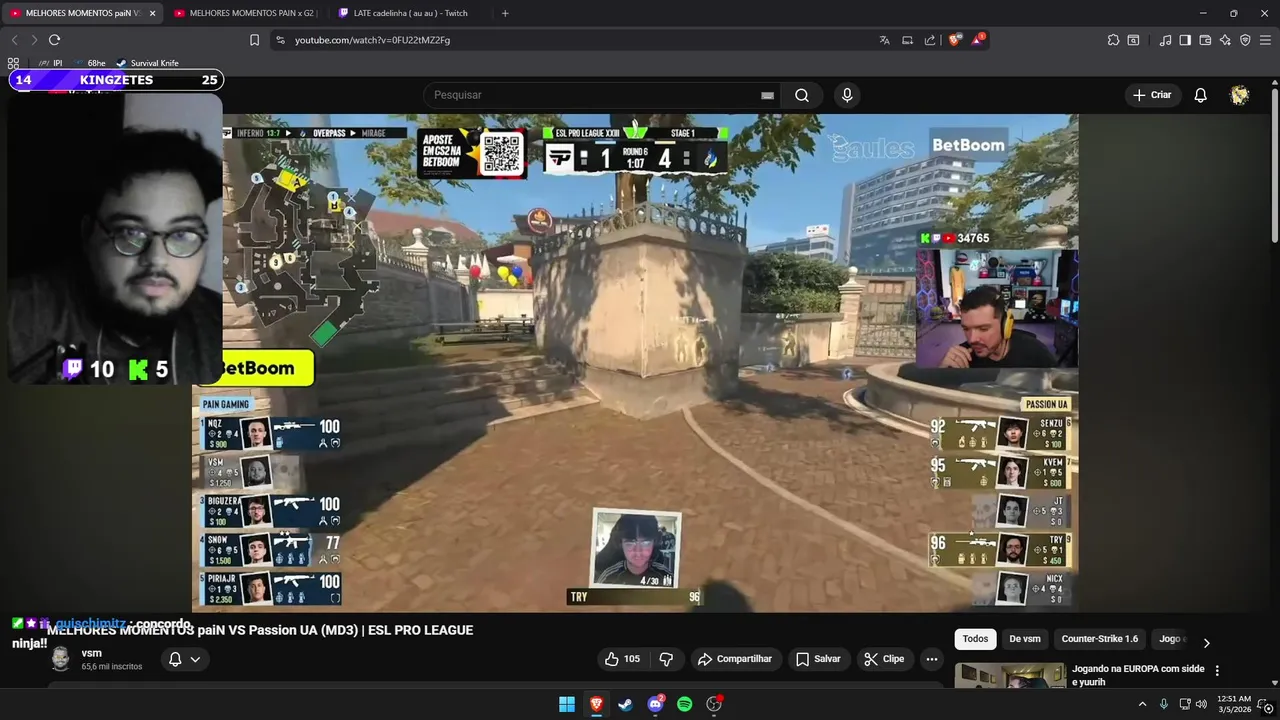Select the Todos filter chip

click(975, 639)
